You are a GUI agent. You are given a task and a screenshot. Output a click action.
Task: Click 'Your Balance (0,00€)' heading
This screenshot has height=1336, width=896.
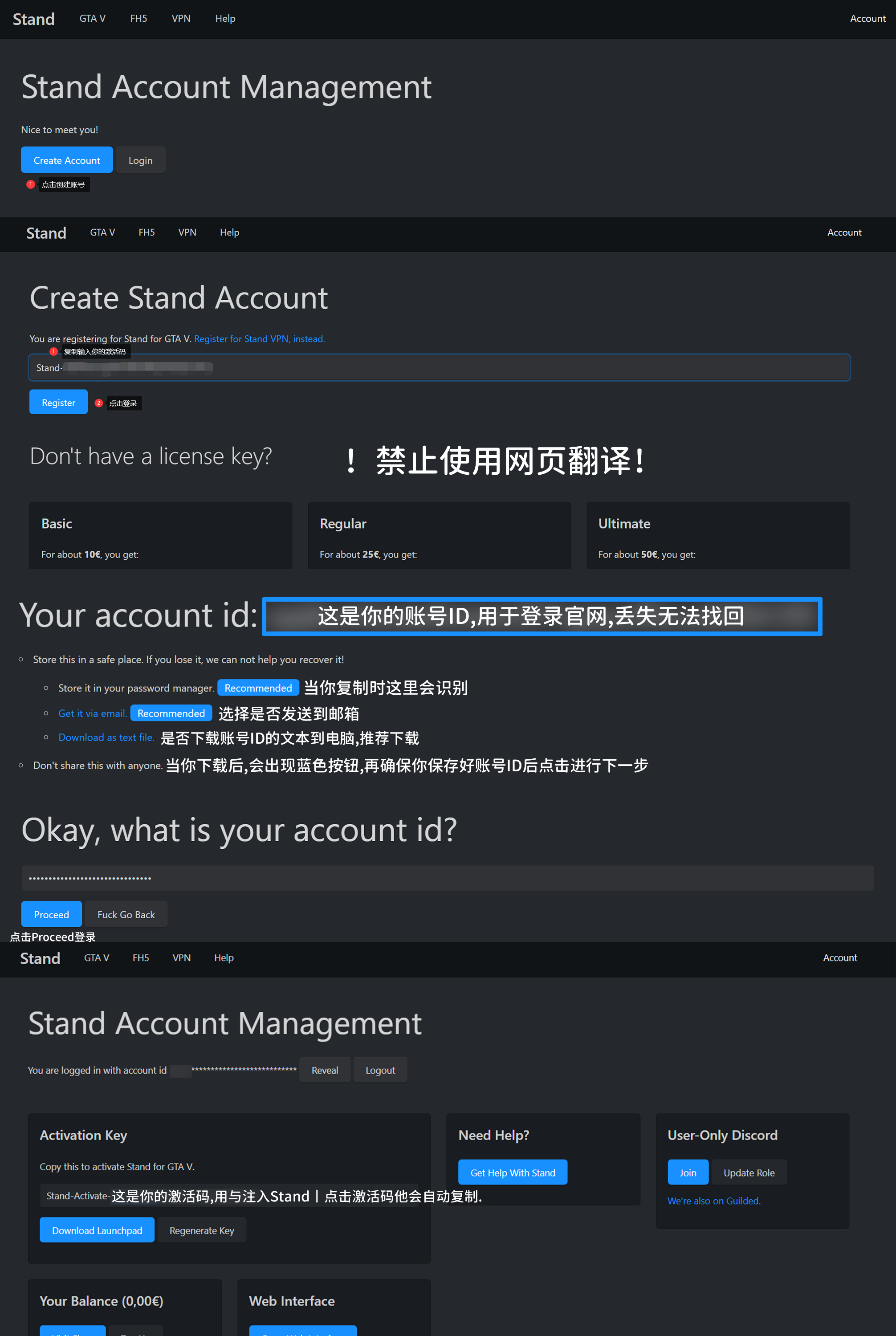pos(101,1300)
